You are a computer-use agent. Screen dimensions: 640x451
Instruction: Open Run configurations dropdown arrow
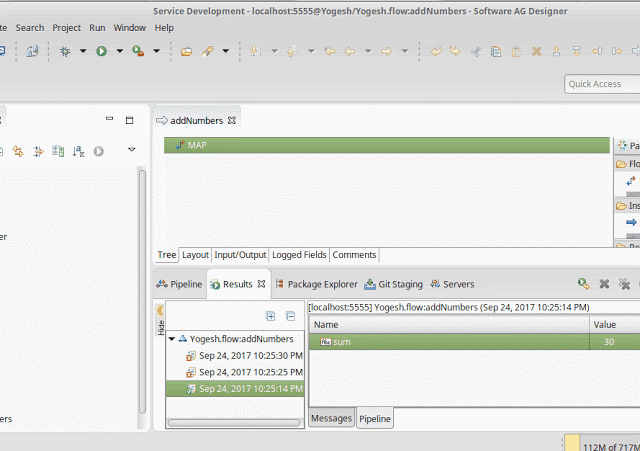point(120,51)
